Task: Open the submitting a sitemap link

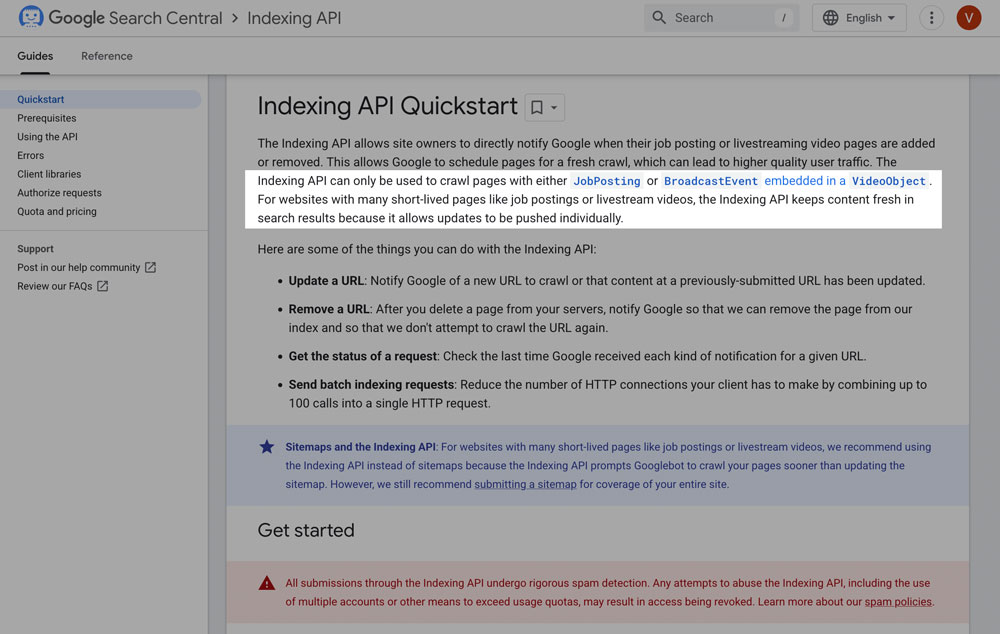Action: pyautogui.click(x=525, y=484)
